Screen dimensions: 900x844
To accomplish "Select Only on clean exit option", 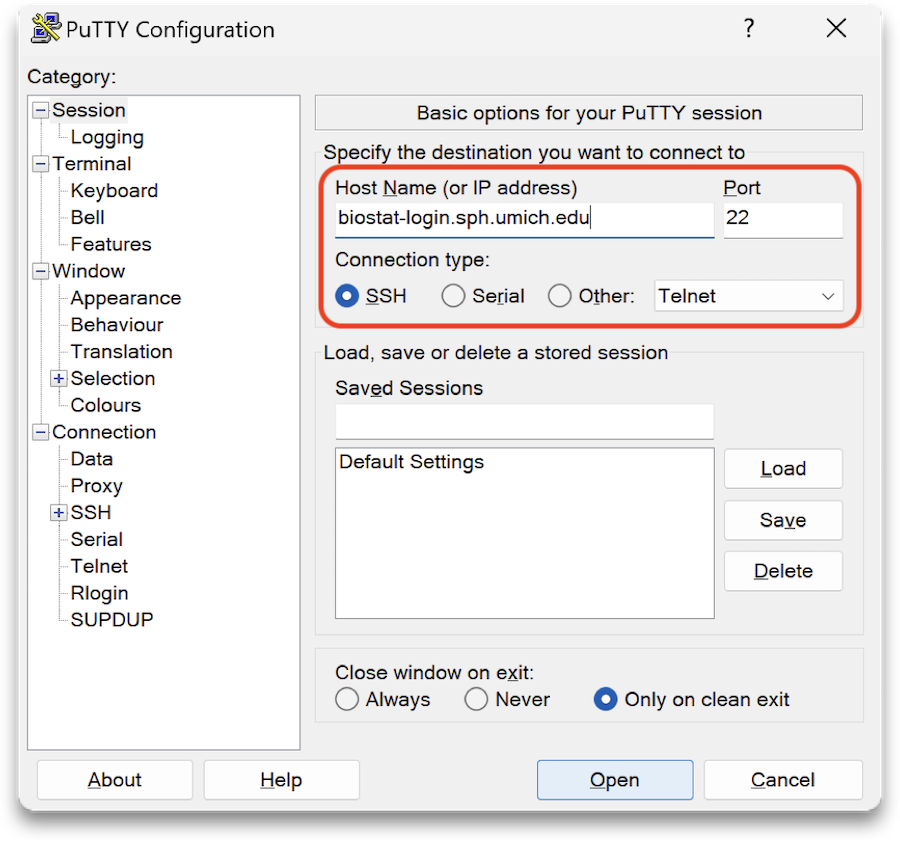I will pos(605,700).
